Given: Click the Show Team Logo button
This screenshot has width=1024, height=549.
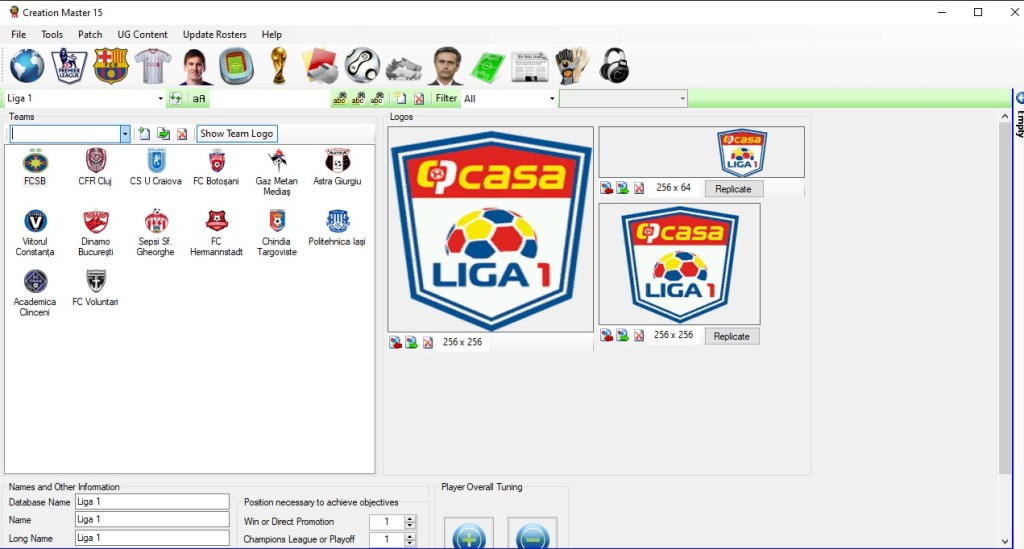Looking at the screenshot, I should tap(236, 134).
